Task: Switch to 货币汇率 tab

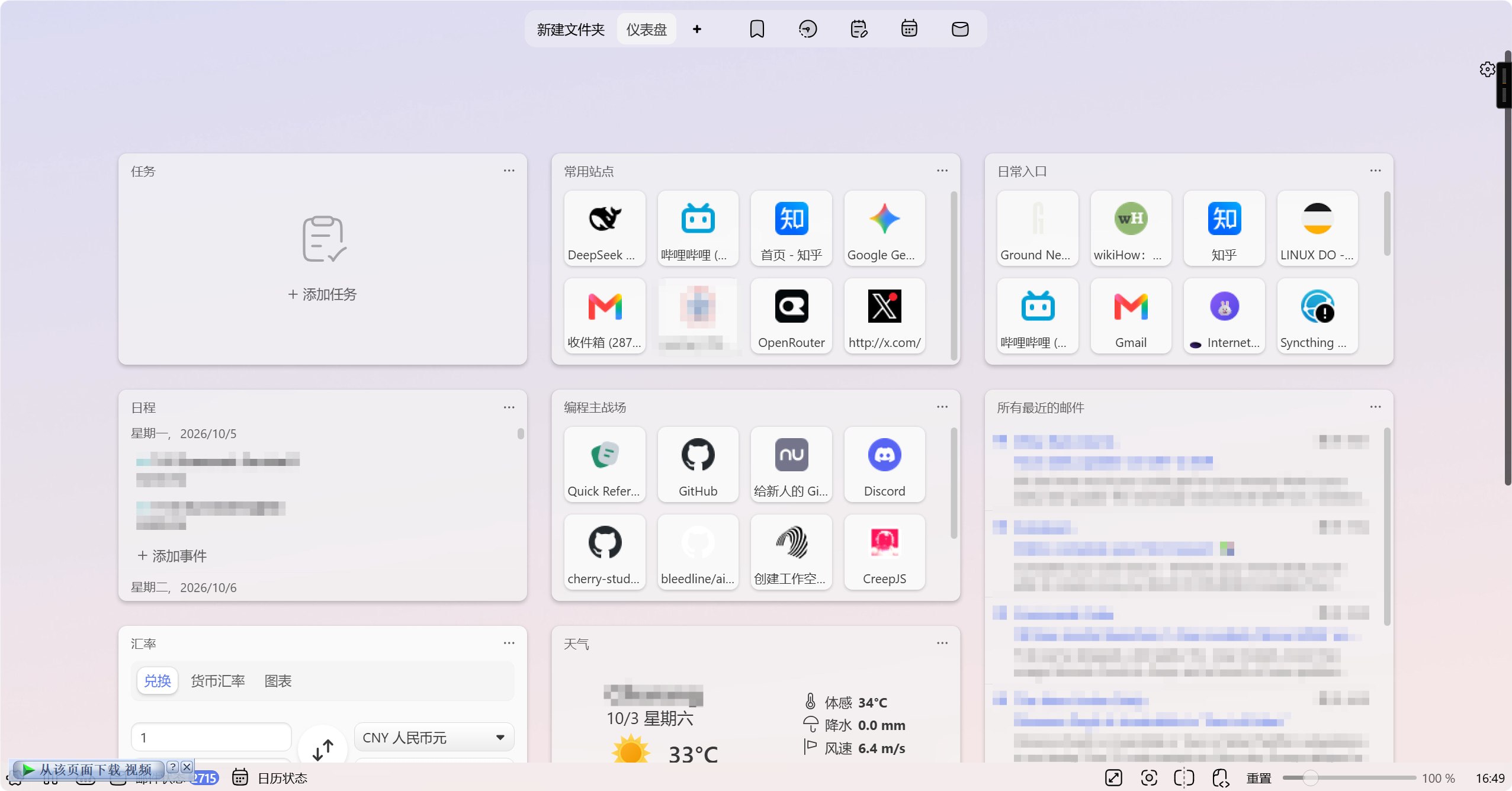Action: (x=217, y=681)
